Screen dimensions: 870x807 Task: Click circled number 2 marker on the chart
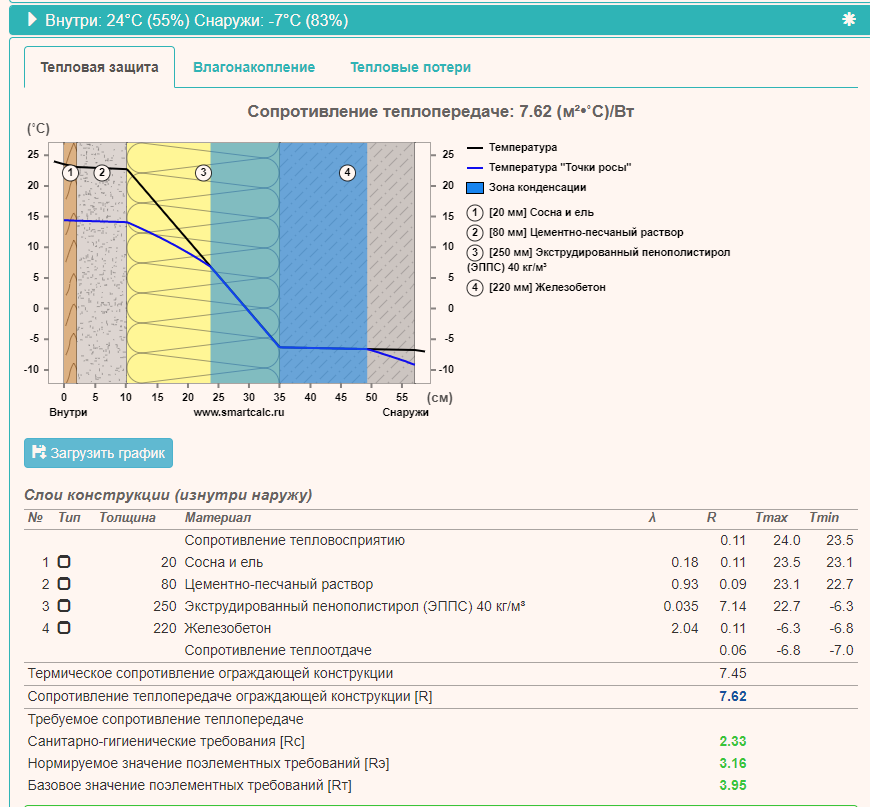[x=102, y=173]
